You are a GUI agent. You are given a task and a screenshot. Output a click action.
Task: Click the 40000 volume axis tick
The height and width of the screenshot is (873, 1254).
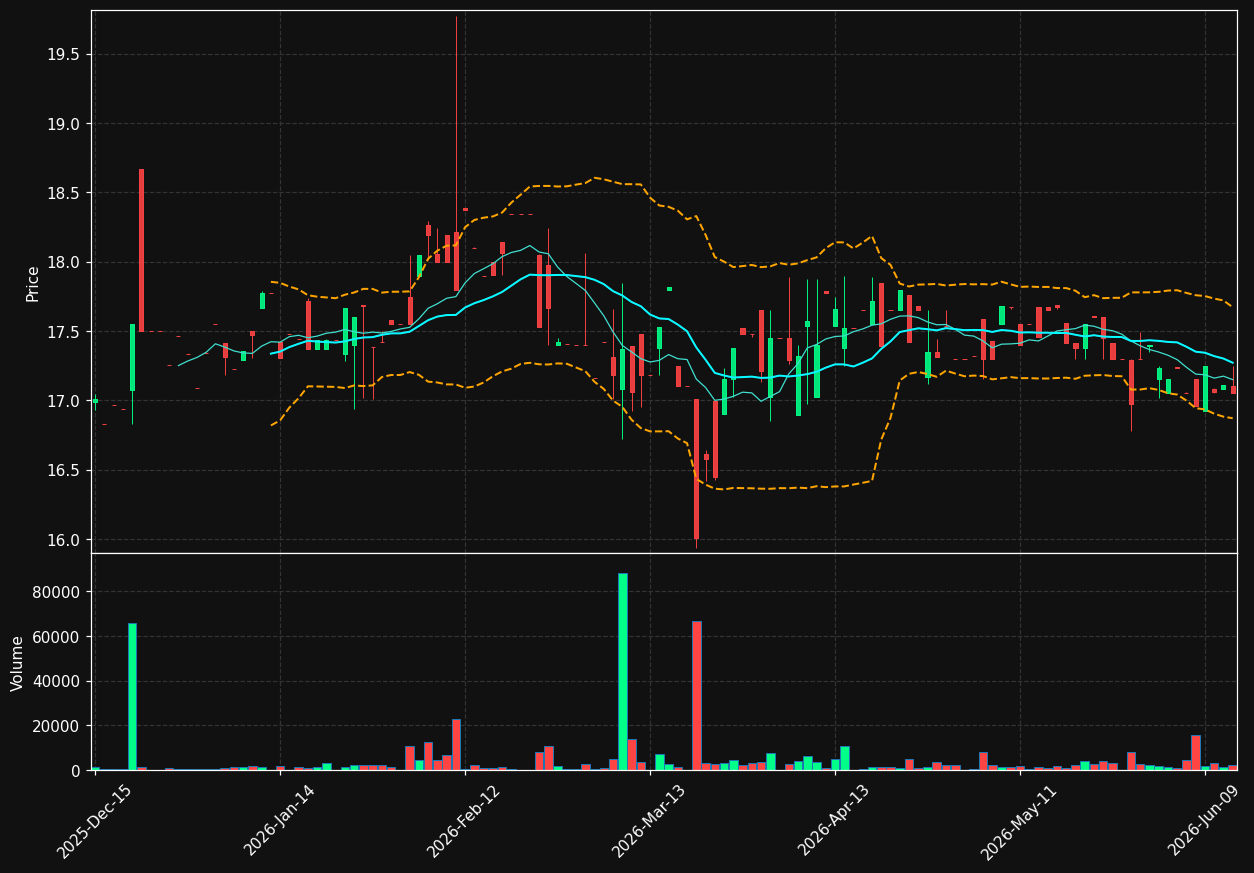(x=57, y=682)
